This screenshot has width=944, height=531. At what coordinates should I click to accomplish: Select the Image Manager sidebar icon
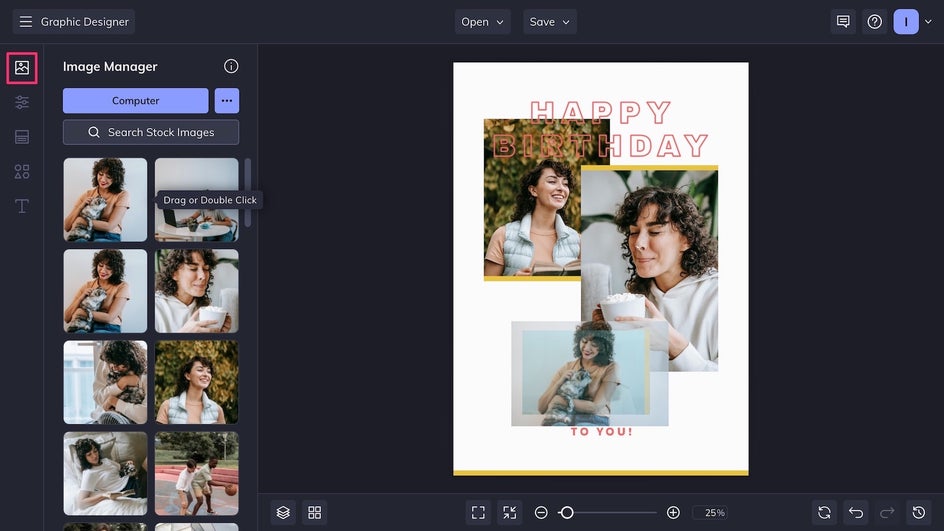pos(22,67)
